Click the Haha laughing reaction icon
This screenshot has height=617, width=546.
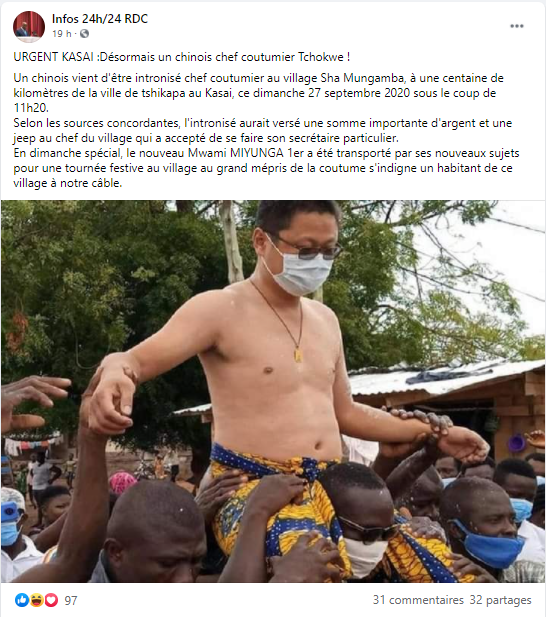pos(37,600)
